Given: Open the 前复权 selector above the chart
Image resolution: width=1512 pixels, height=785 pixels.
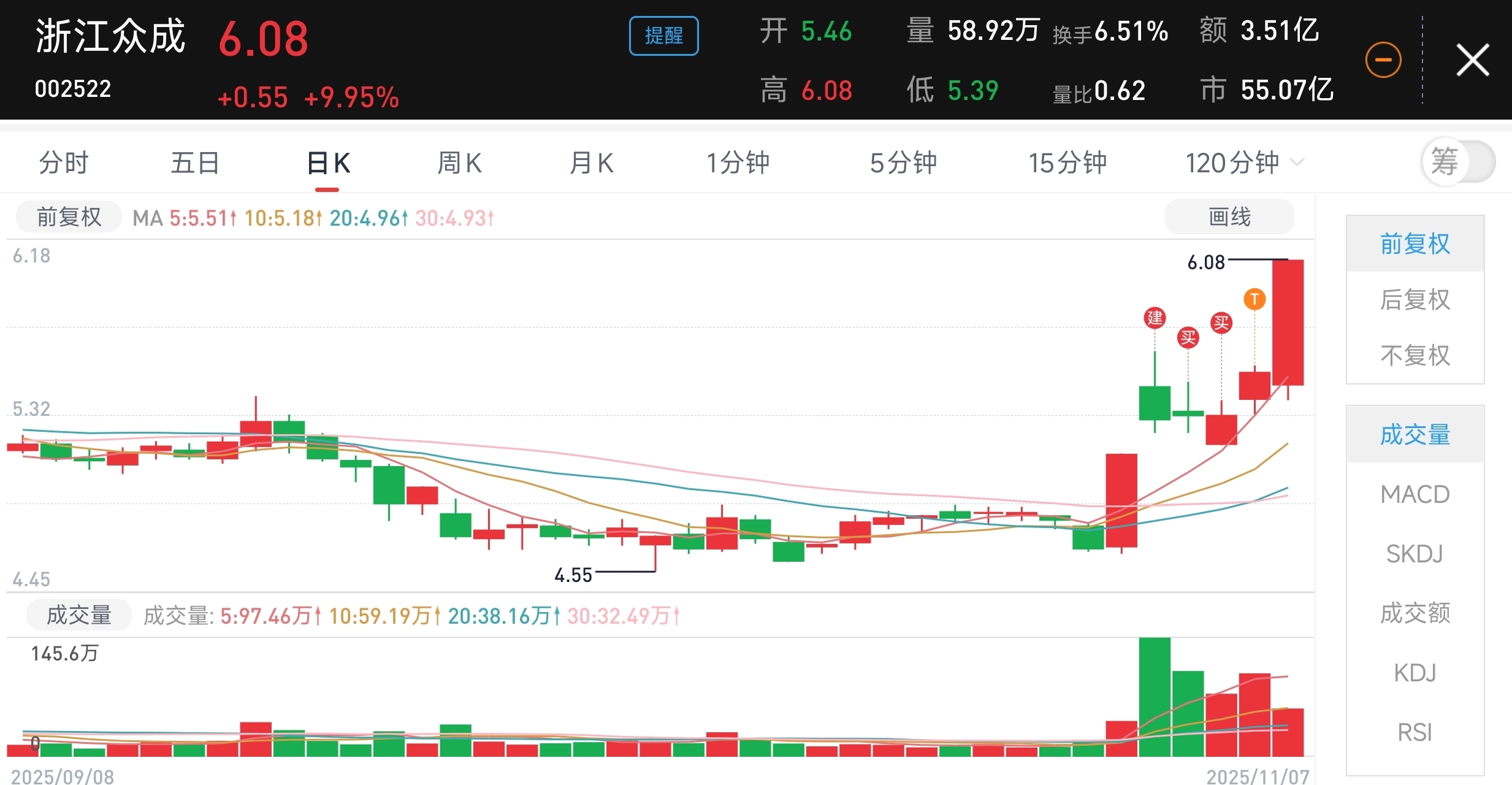Looking at the screenshot, I should (x=69, y=217).
